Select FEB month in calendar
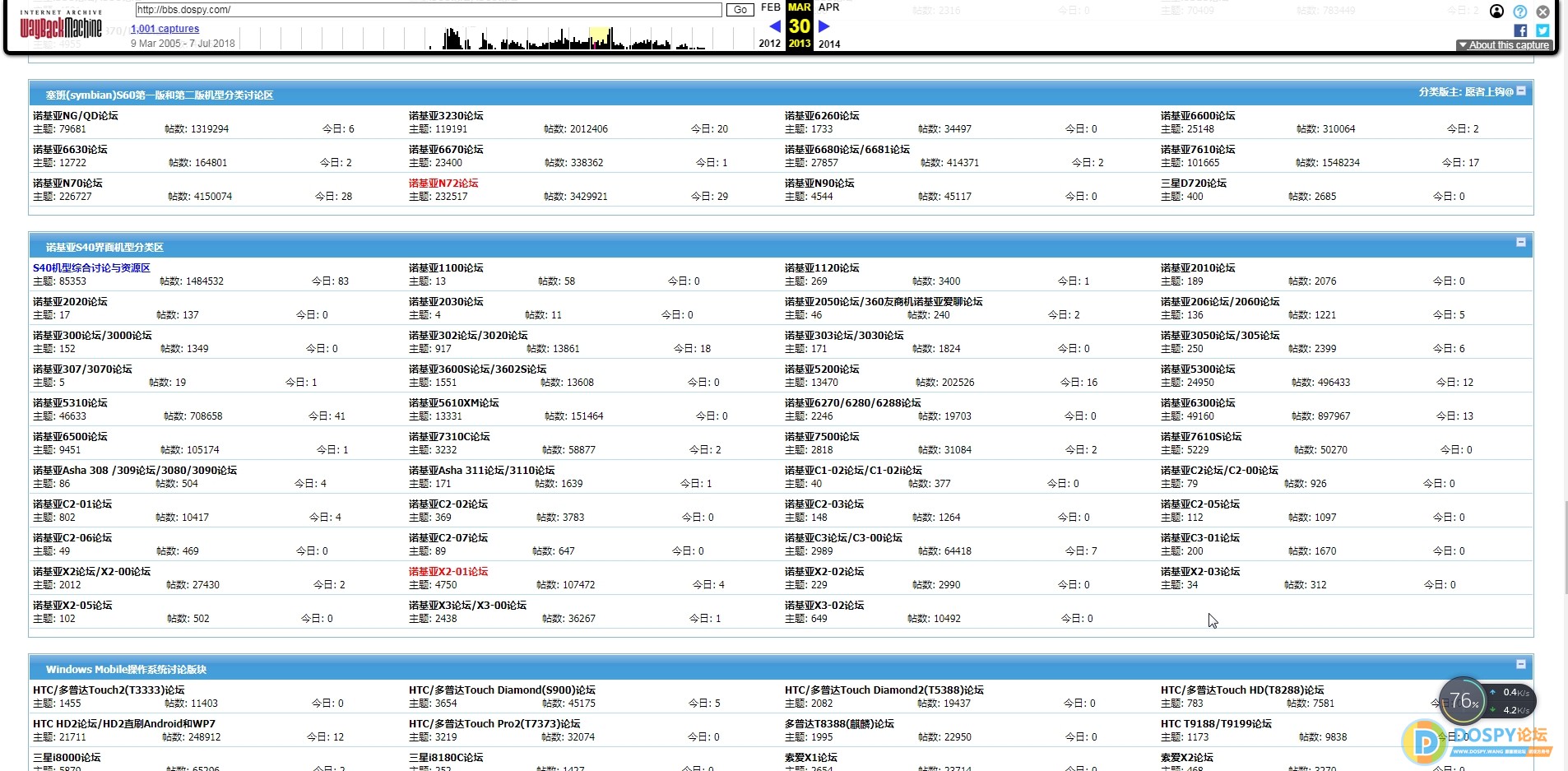The height and width of the screenshot is (771, 1568). 771,7
